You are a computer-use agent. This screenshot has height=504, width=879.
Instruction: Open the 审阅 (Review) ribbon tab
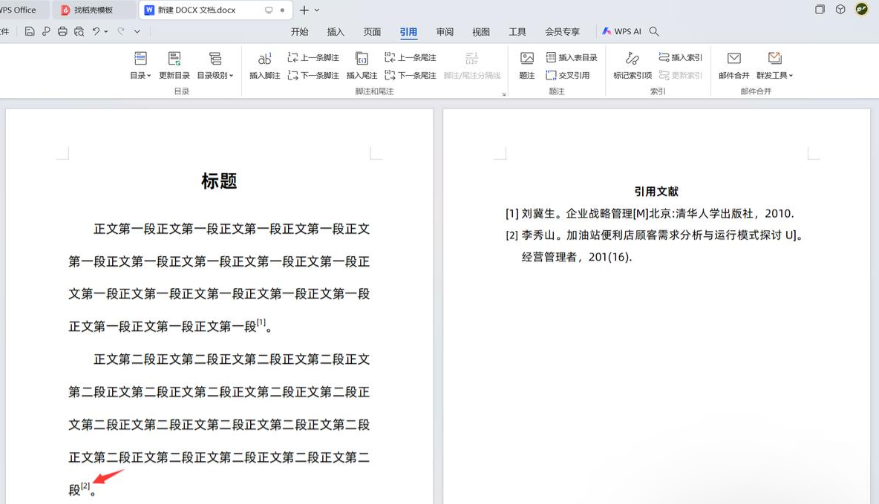pyautogui.click(x=445, y=32)
